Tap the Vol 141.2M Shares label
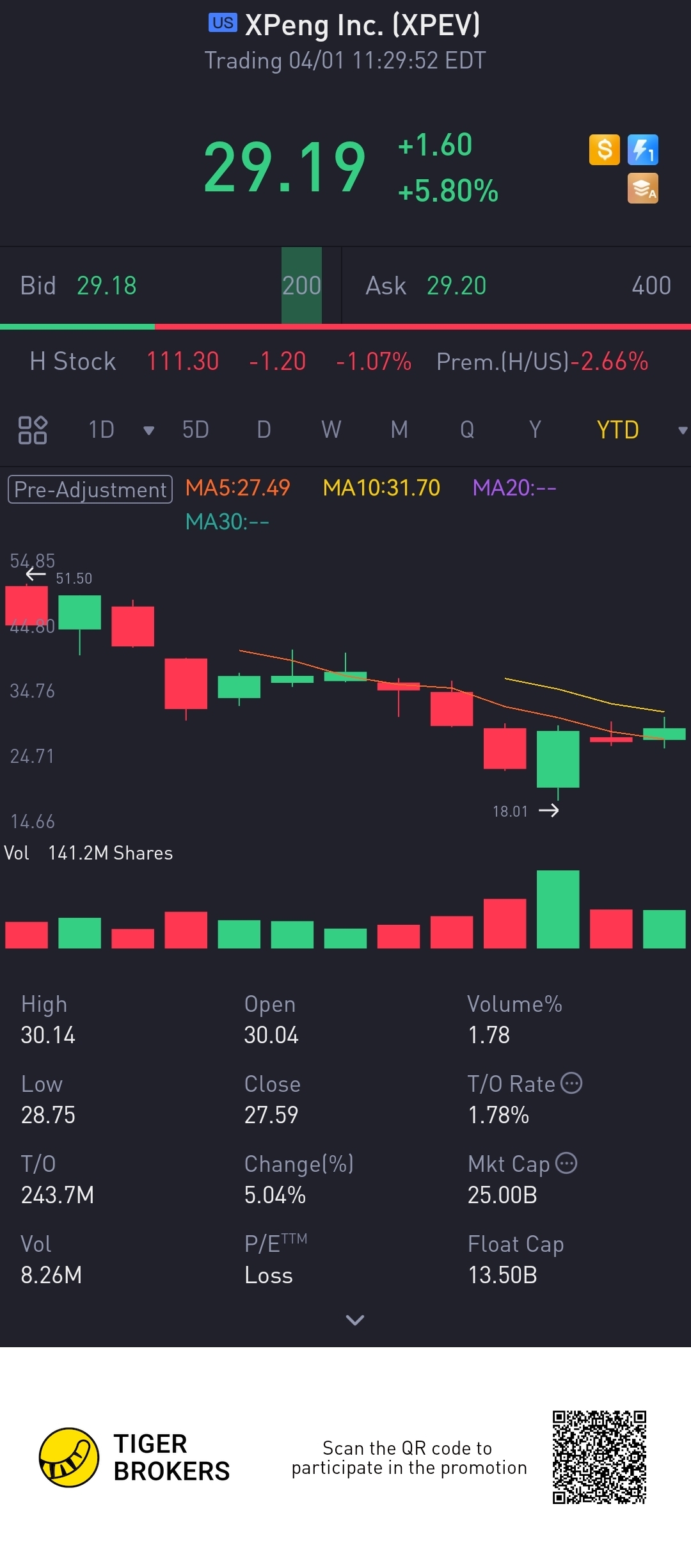The width and height of the screenshot is (691, 1568). (x=89, y=853)
